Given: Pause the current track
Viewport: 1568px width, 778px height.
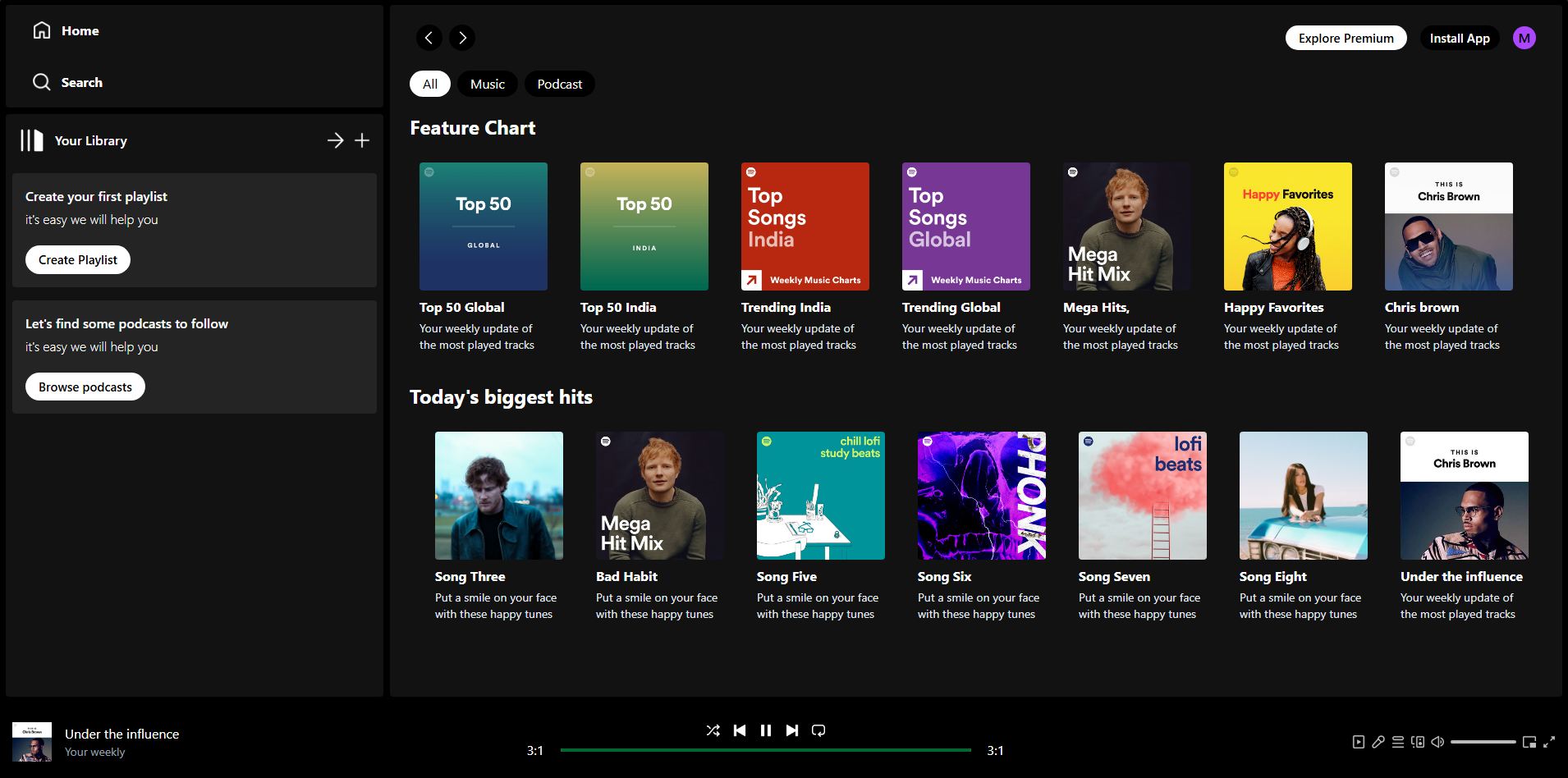Looking at the screenshot, I should (x=766, y=730).
